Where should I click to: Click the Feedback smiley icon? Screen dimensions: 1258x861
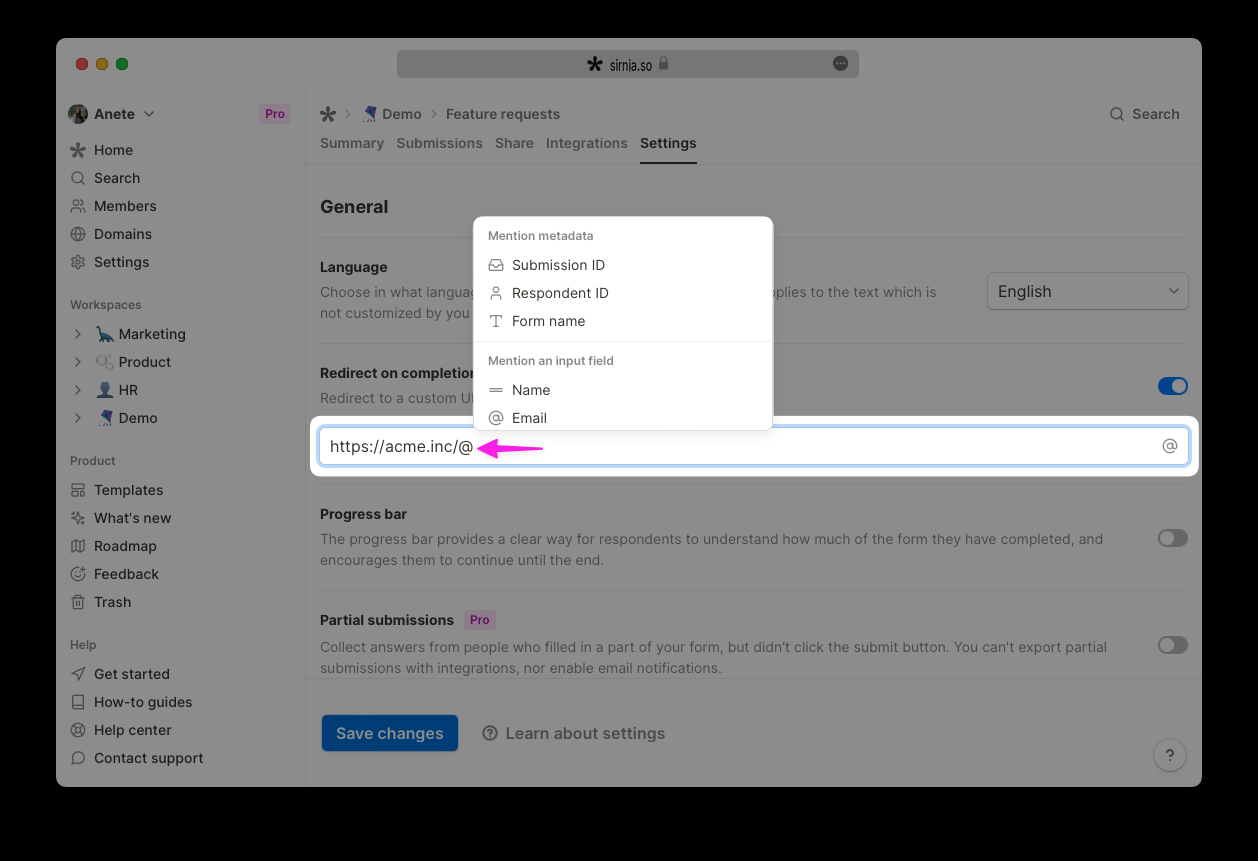point(78,574)
